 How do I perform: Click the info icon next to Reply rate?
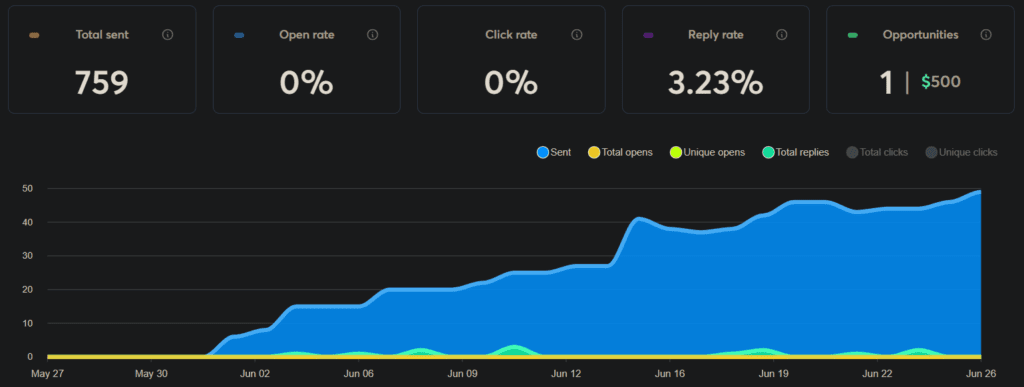point(782,35)
